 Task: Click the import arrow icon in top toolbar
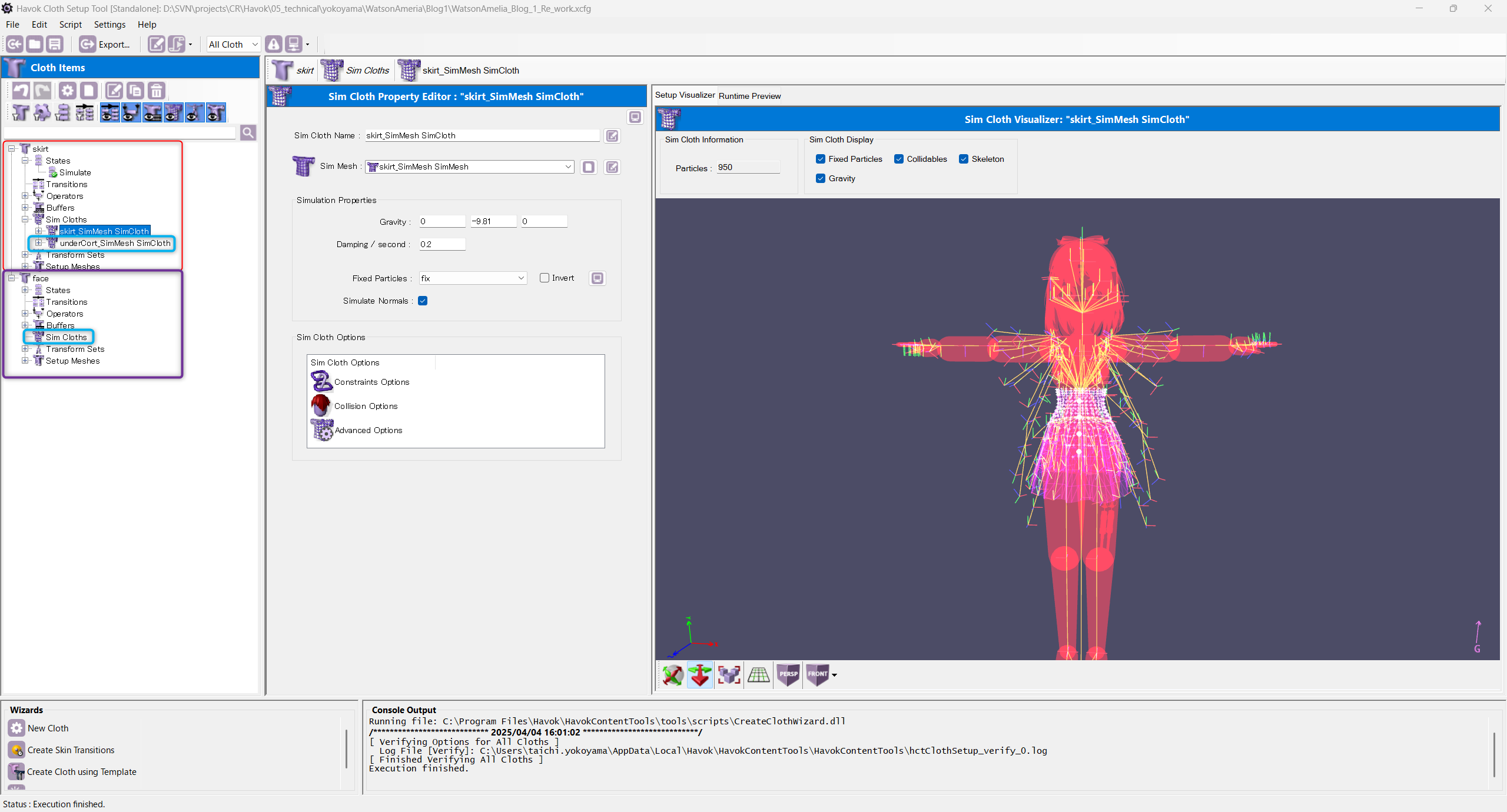(x=15, y=44)
